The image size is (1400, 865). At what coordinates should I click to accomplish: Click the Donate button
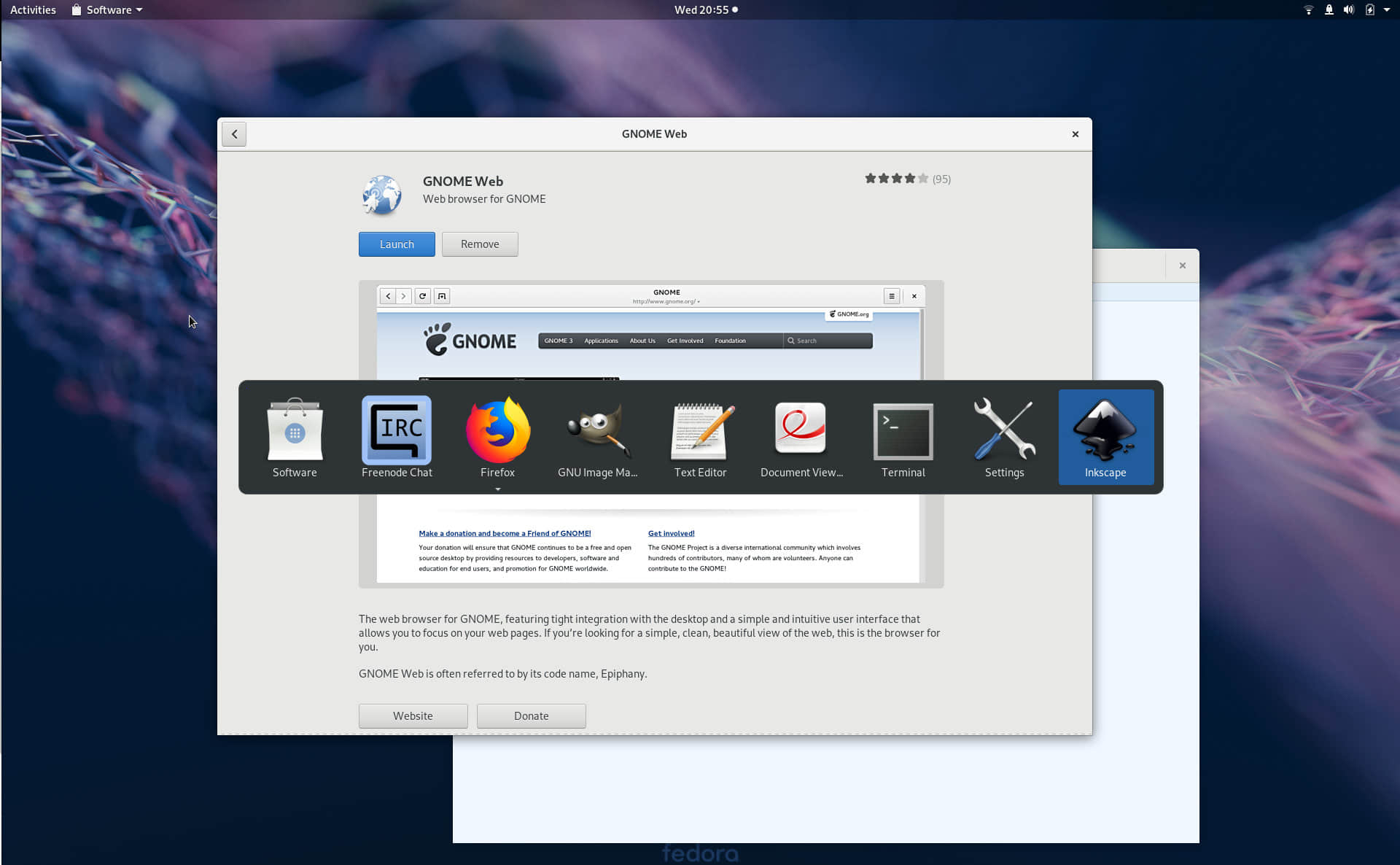(531, 715)
